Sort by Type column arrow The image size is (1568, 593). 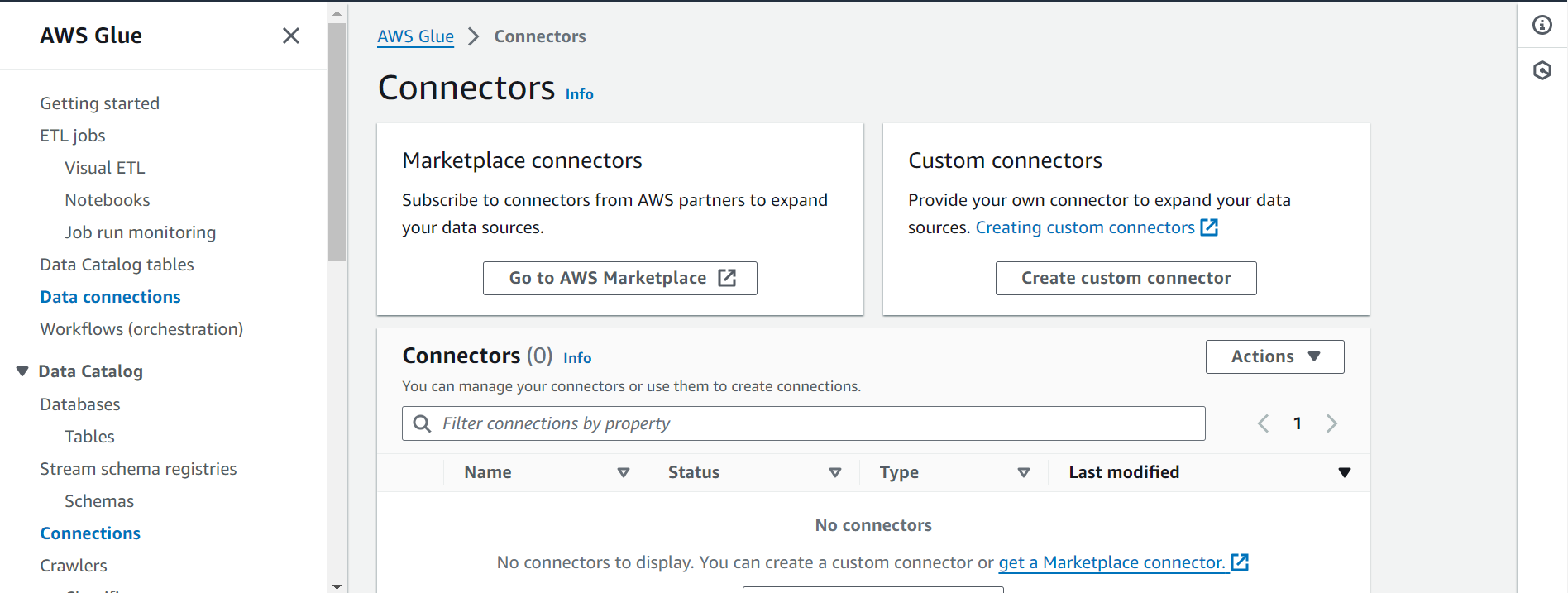(x=1024, y=472)
